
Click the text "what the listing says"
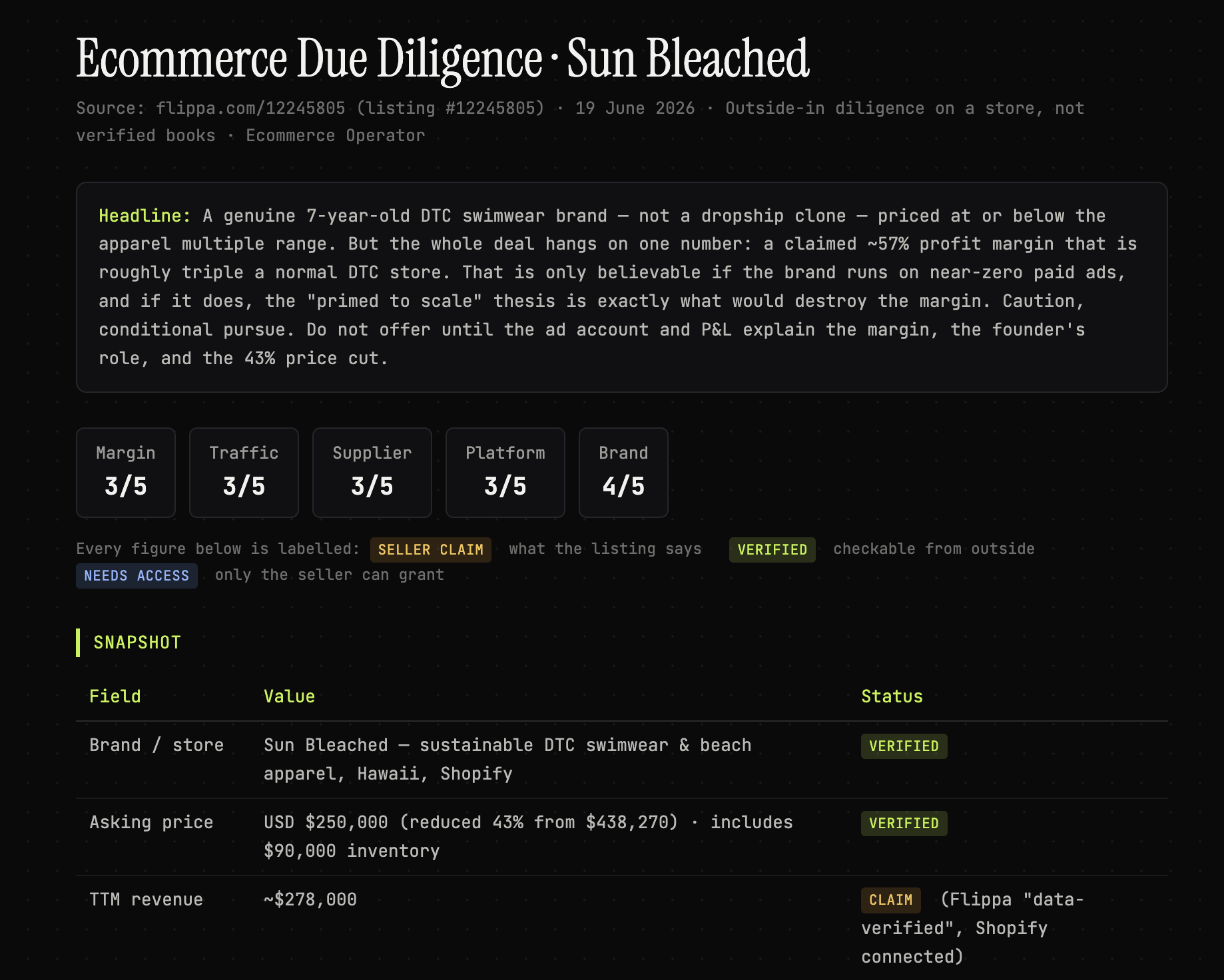tap(605, 549)
